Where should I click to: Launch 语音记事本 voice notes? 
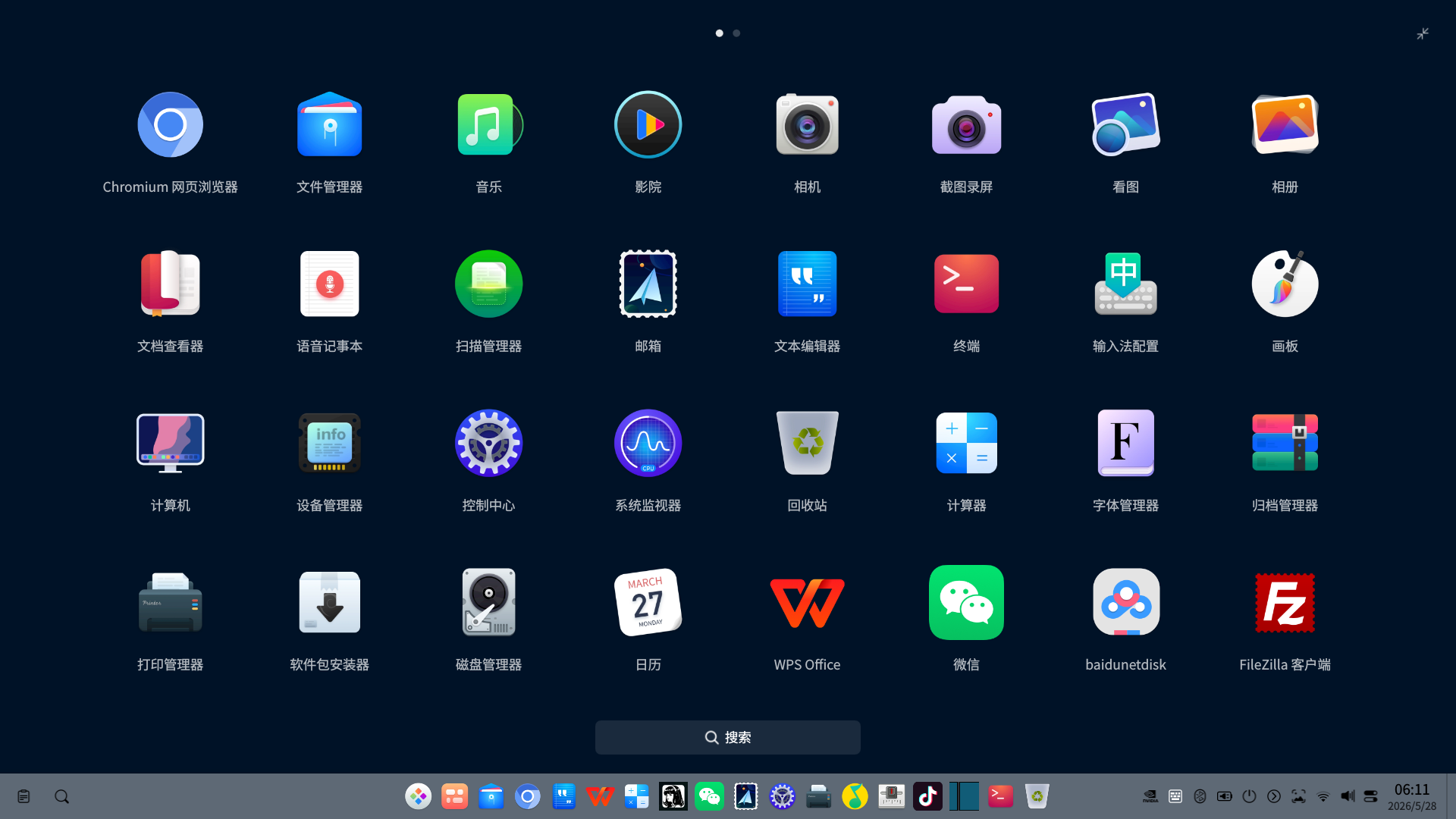click(329, 284)
